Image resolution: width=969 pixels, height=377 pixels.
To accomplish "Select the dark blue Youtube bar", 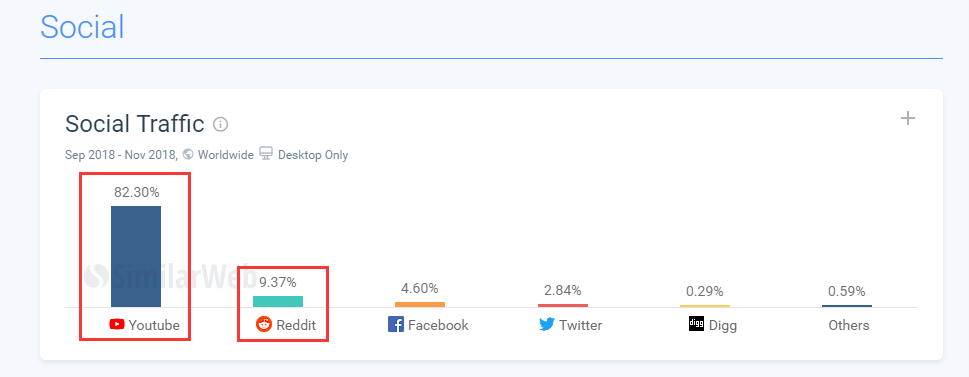I will pos(136,256).
